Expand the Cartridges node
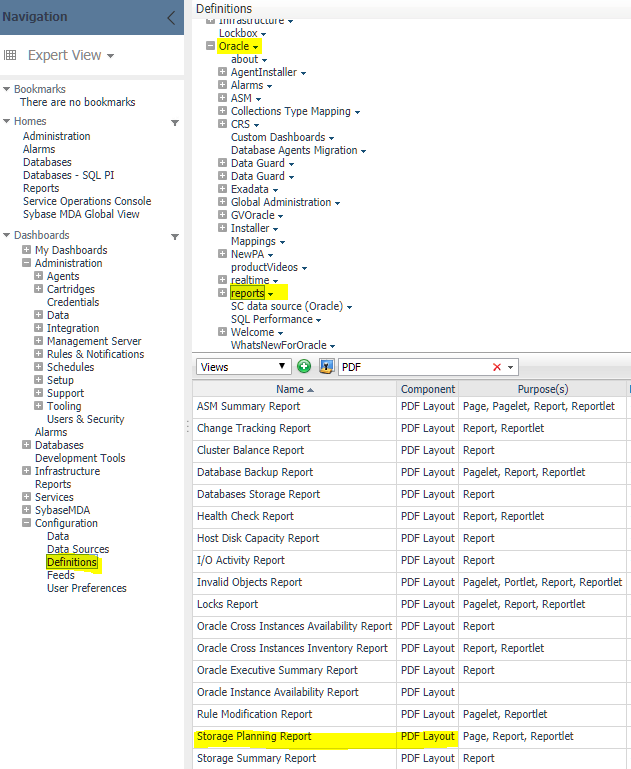Viewport: 631px width, 769px height. (38, 289)
